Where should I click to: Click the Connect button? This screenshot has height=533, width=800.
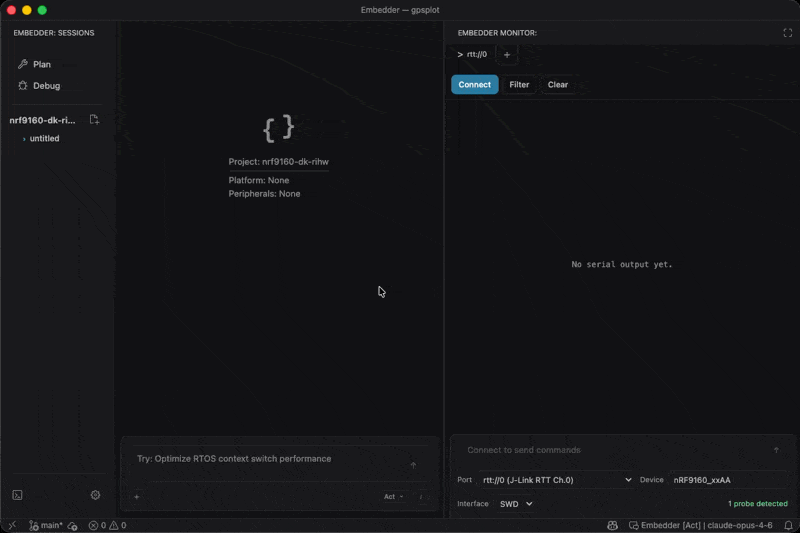point(474,85)
